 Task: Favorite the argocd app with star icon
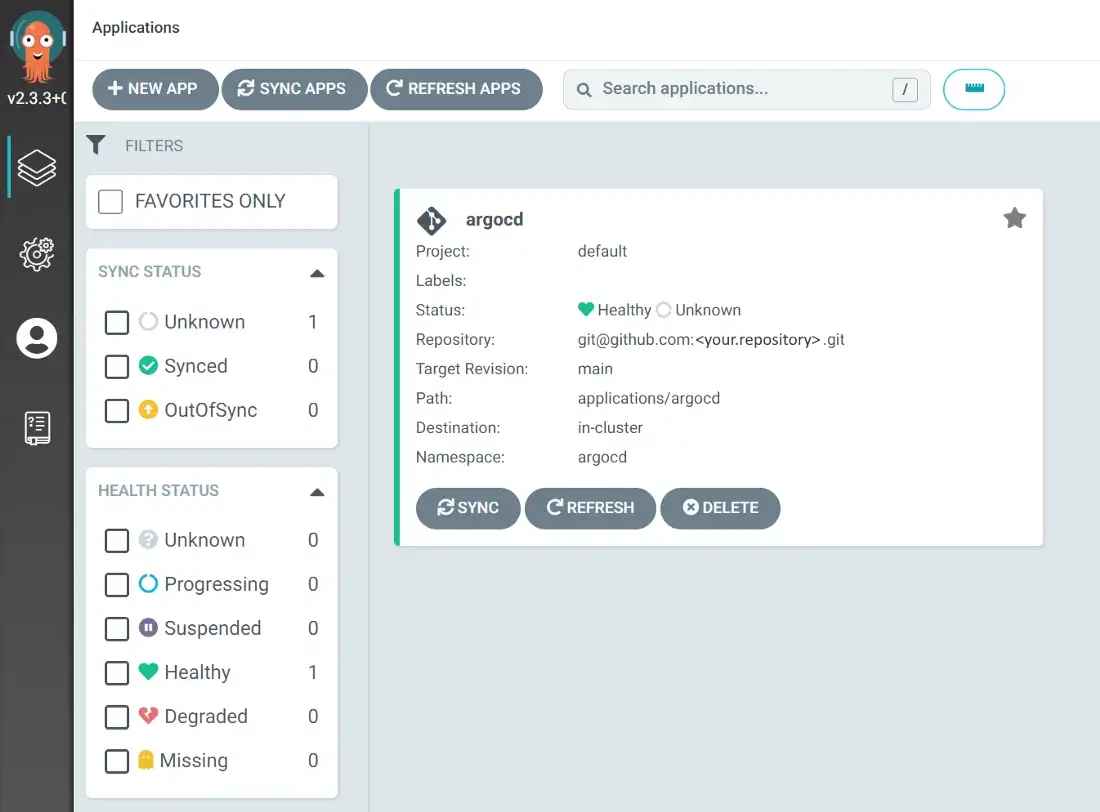click(x=1014, y=218)
